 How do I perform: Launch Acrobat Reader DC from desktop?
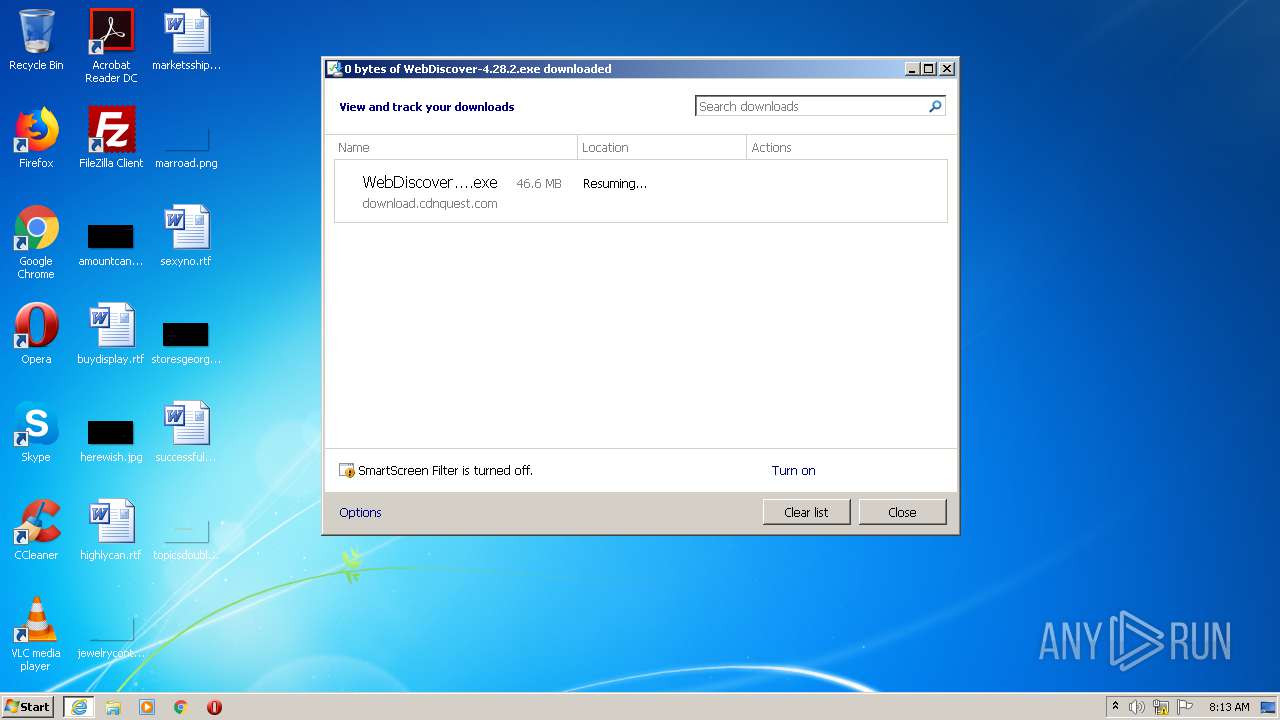tap(111, 45)
